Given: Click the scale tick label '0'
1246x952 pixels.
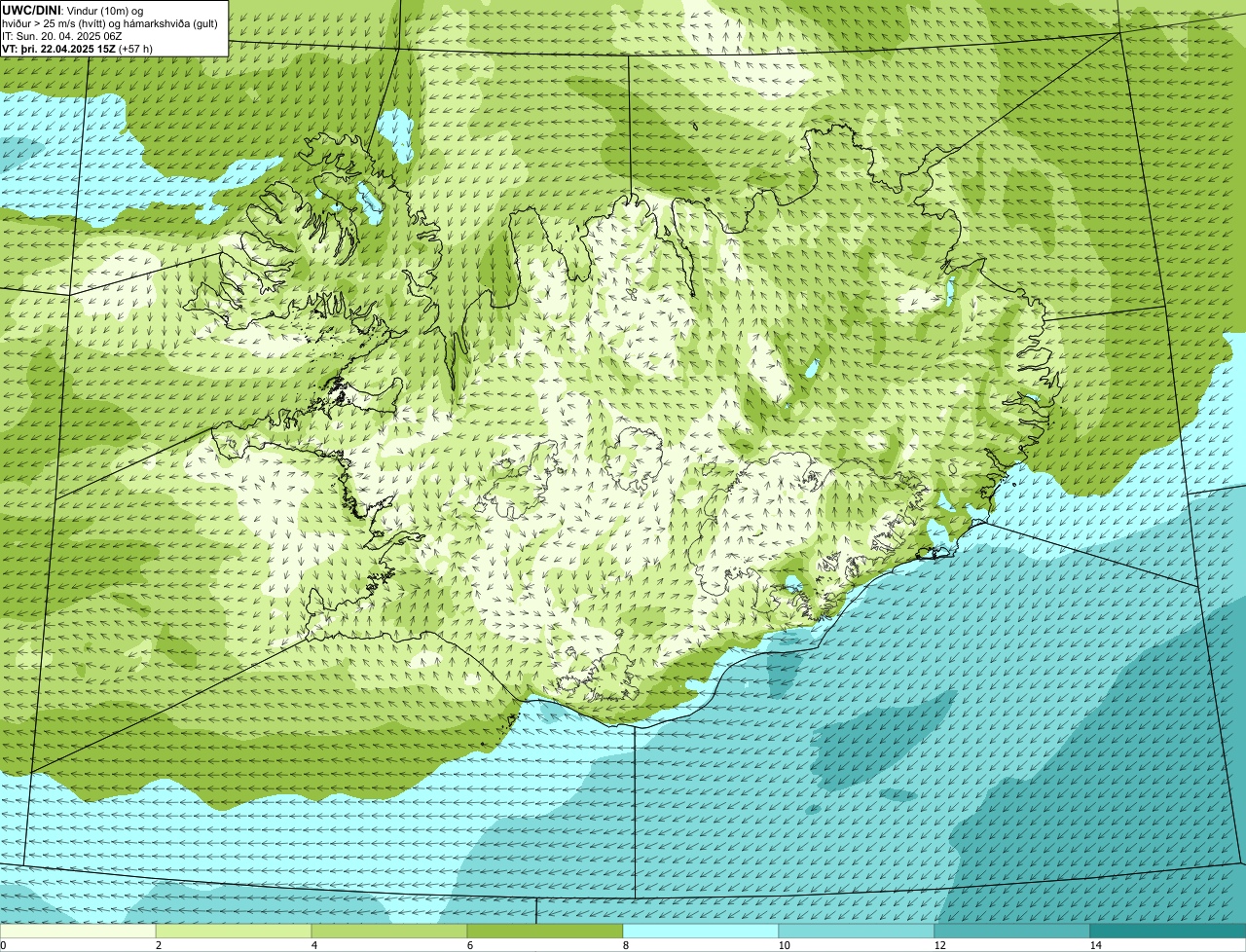Looking at the screenshot, I should [3, 945].
